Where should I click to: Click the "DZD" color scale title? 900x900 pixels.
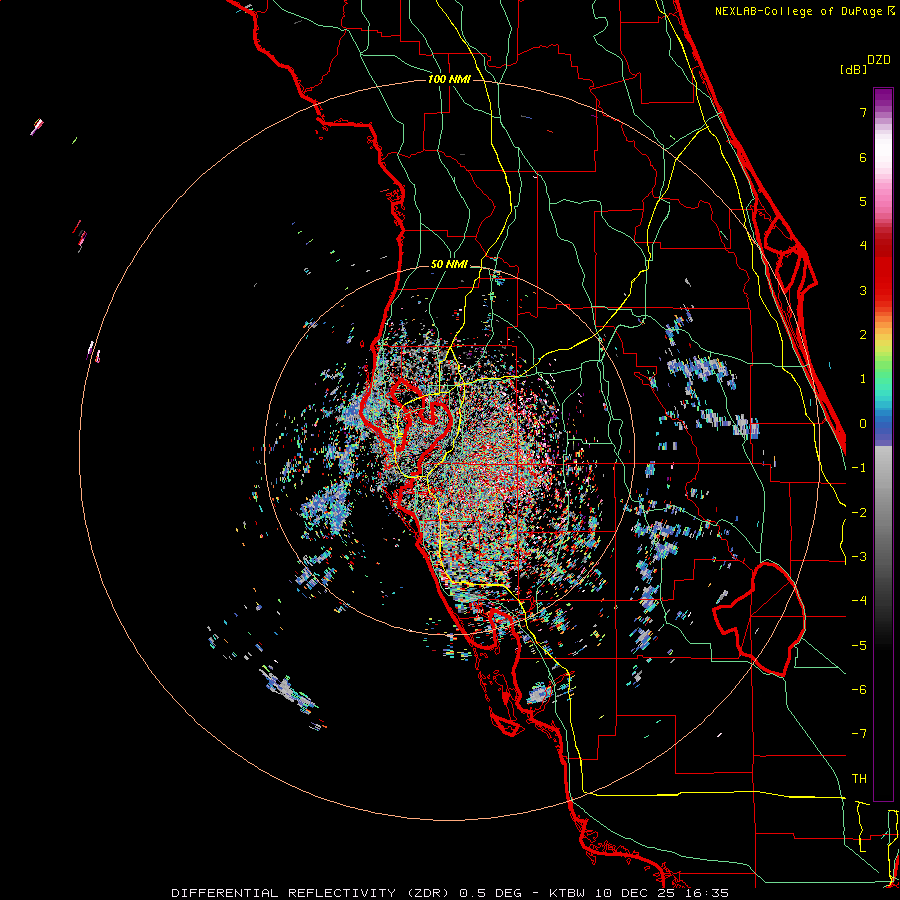point(879,60)
